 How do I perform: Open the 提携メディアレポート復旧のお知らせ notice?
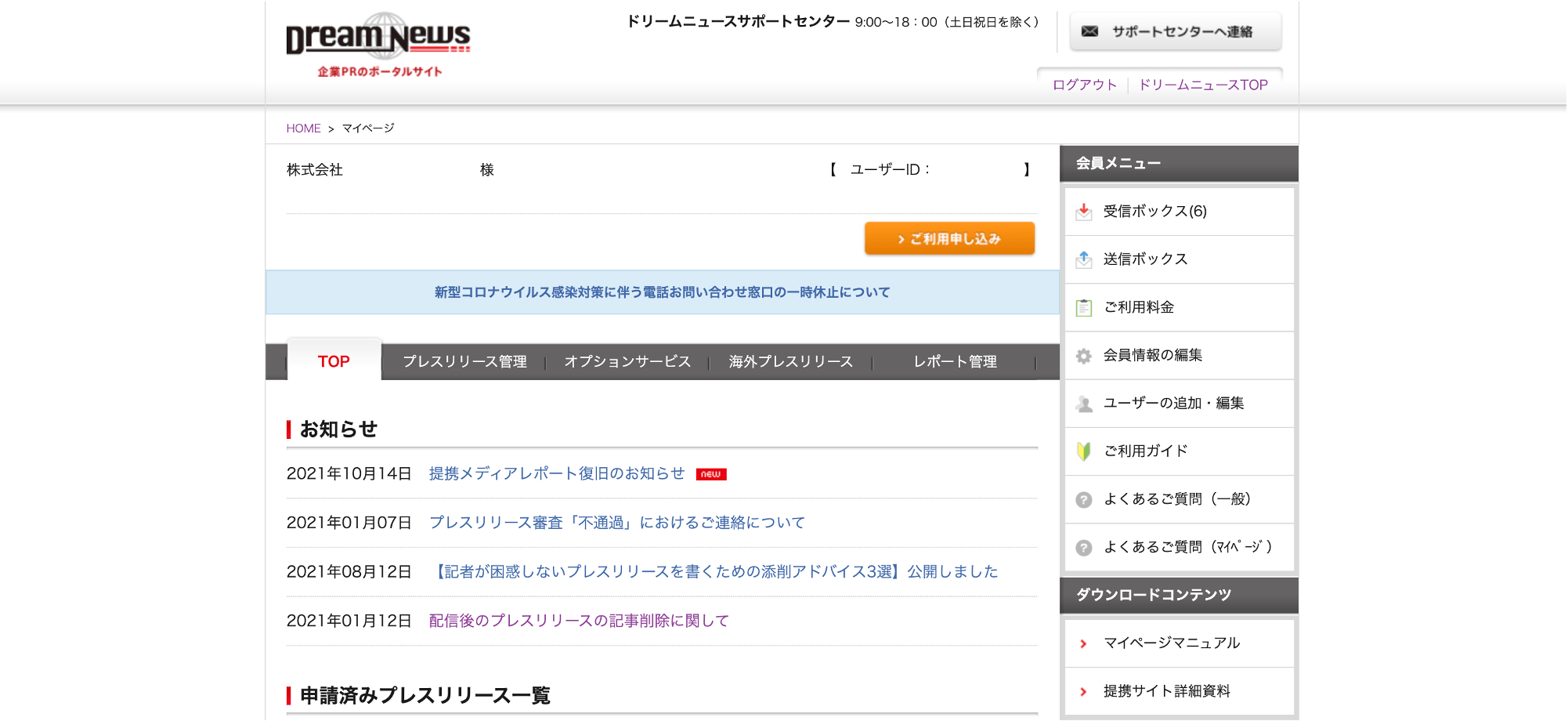click(x=557, y=473)
